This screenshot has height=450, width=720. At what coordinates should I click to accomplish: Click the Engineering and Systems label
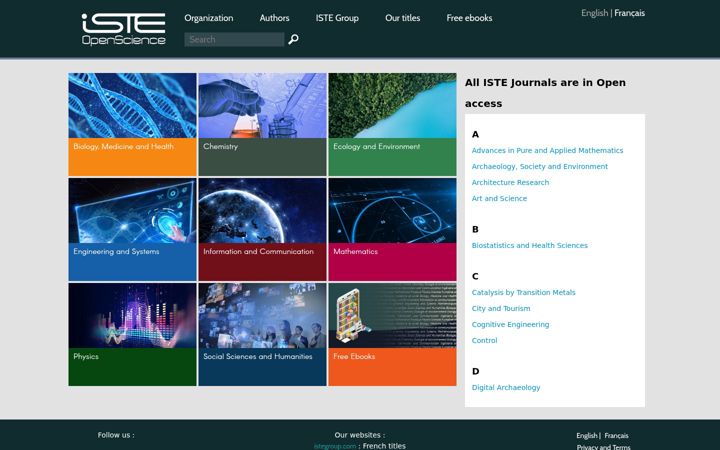pos(116,252)
